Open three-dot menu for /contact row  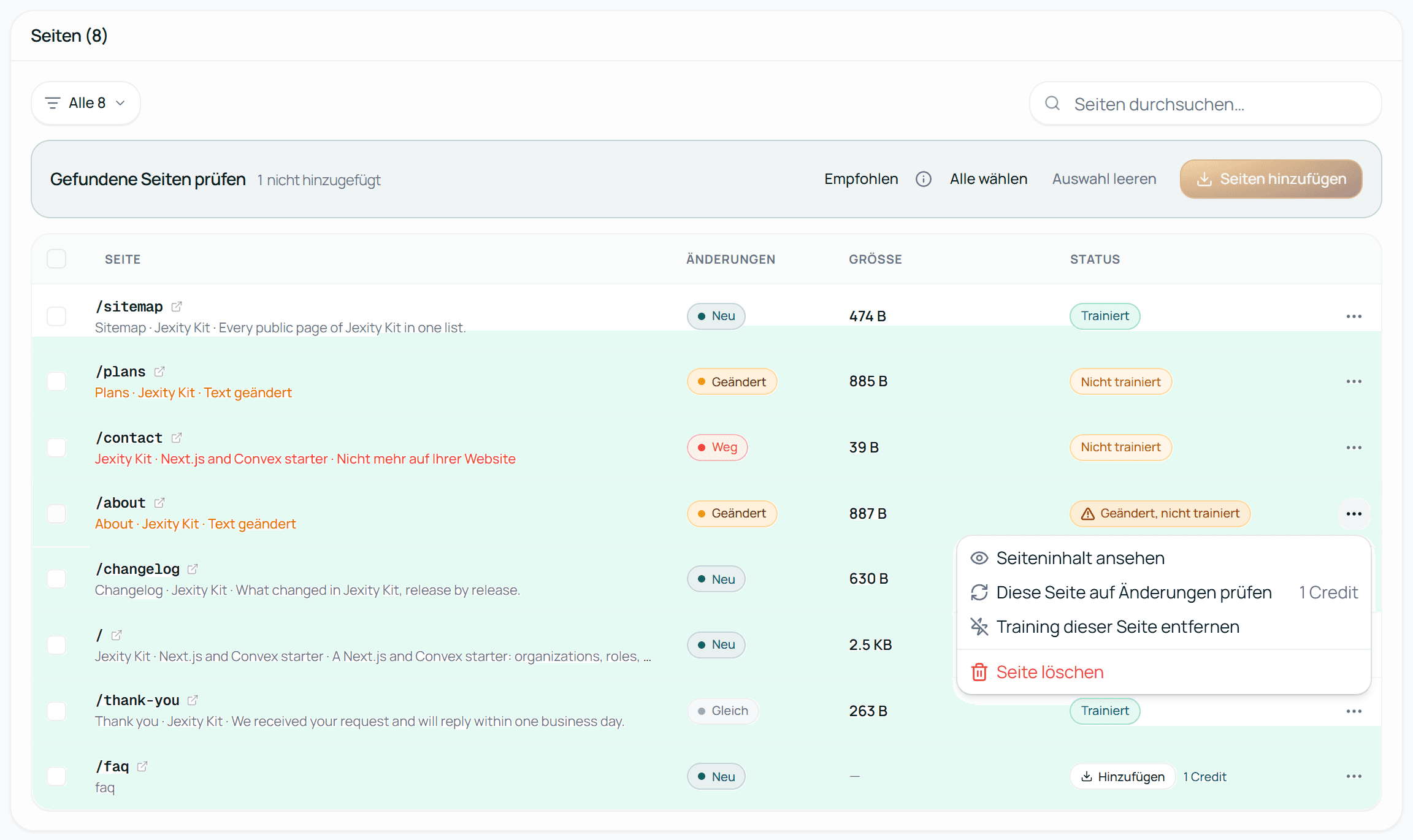tap(1354, 448)
